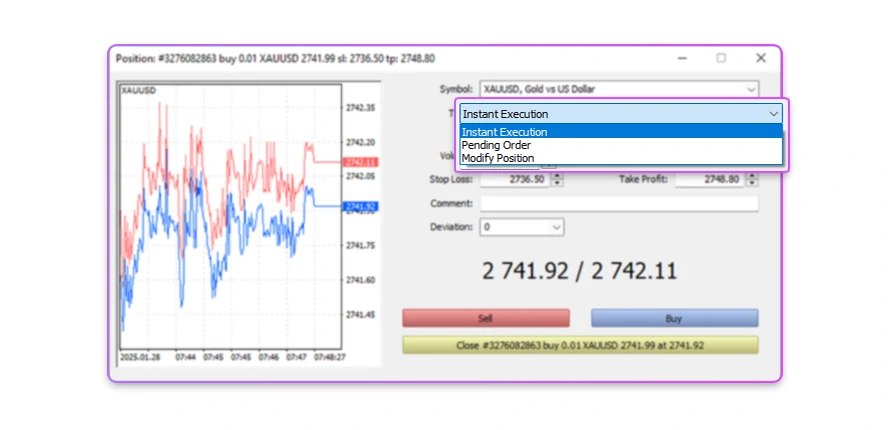Click the Take Profit value field
This screenshot has width=890, height=430.
(708, 180)
